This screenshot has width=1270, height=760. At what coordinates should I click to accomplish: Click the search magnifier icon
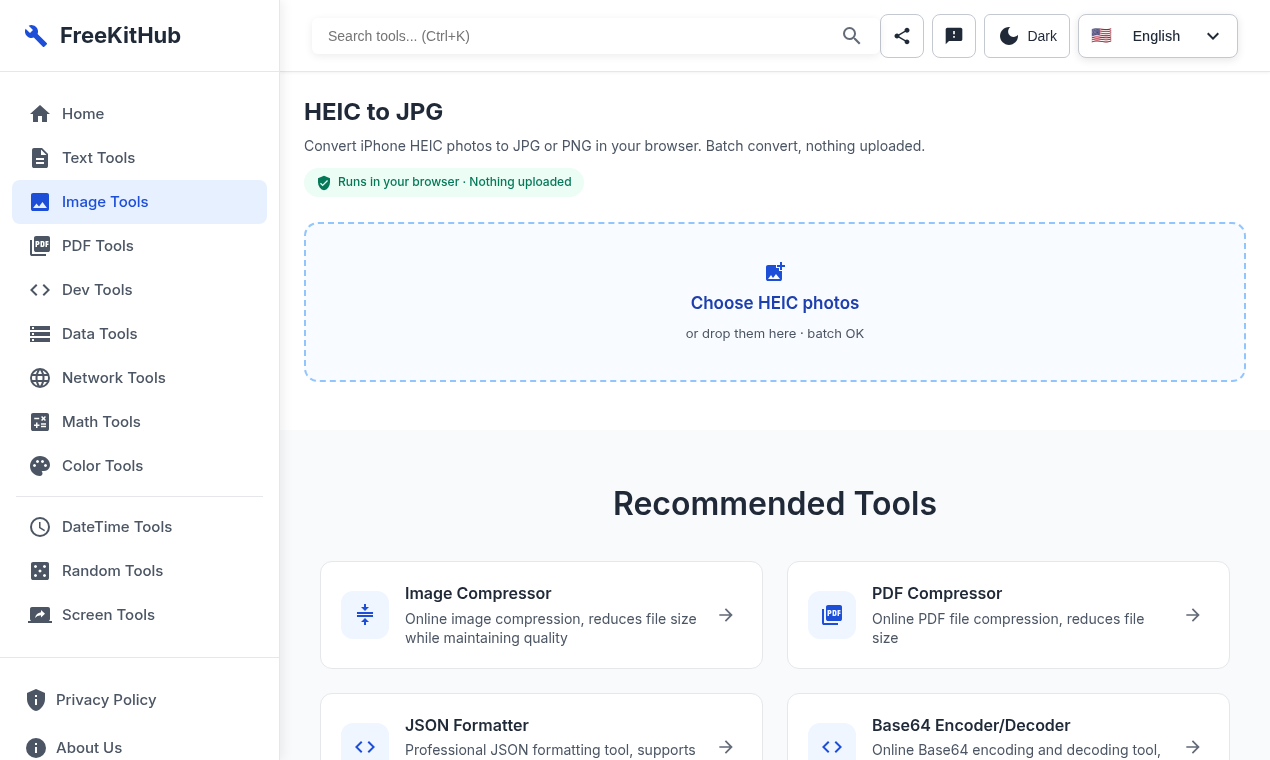point(852,36)
